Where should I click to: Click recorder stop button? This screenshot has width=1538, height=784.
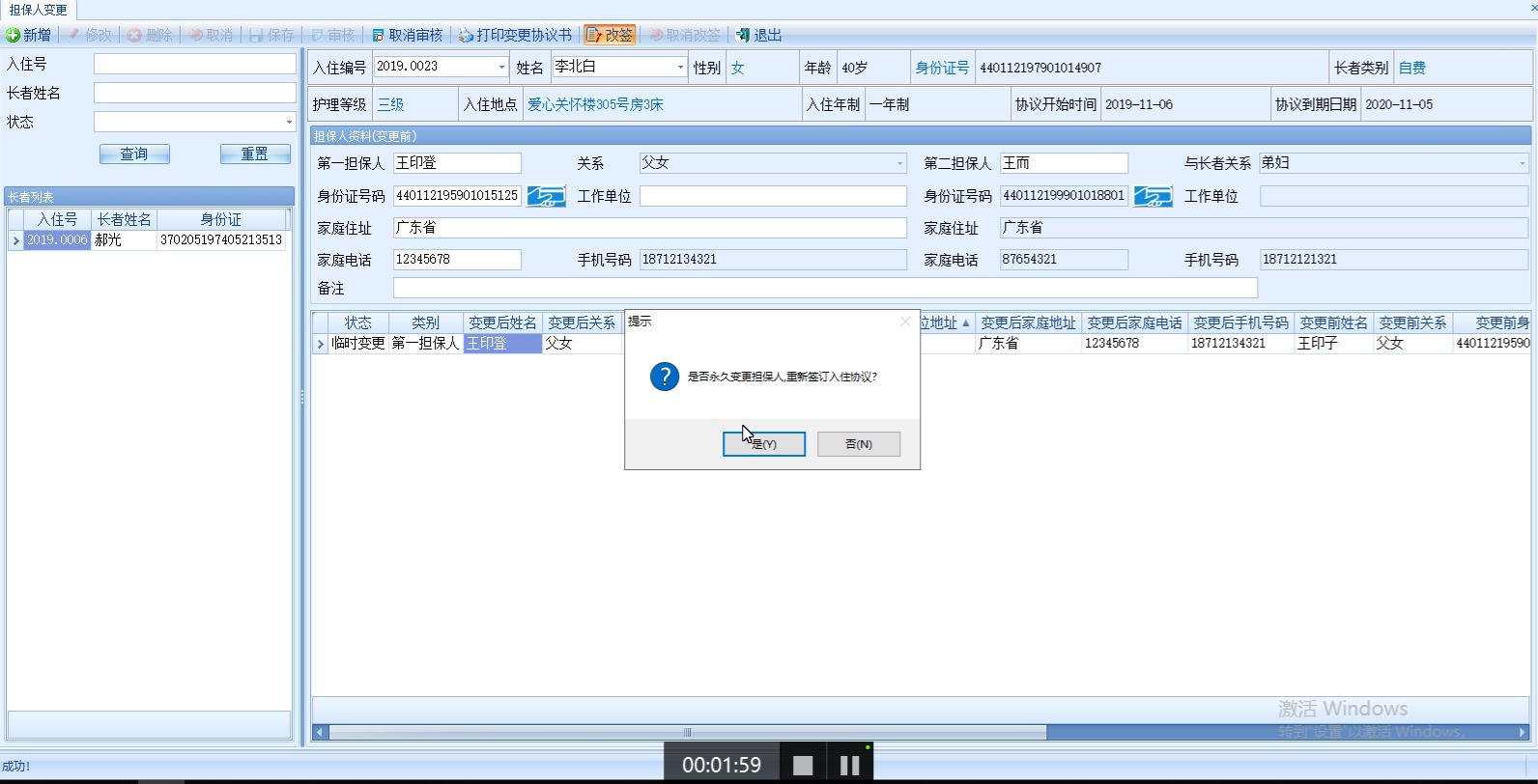click(x=803, y=765)
